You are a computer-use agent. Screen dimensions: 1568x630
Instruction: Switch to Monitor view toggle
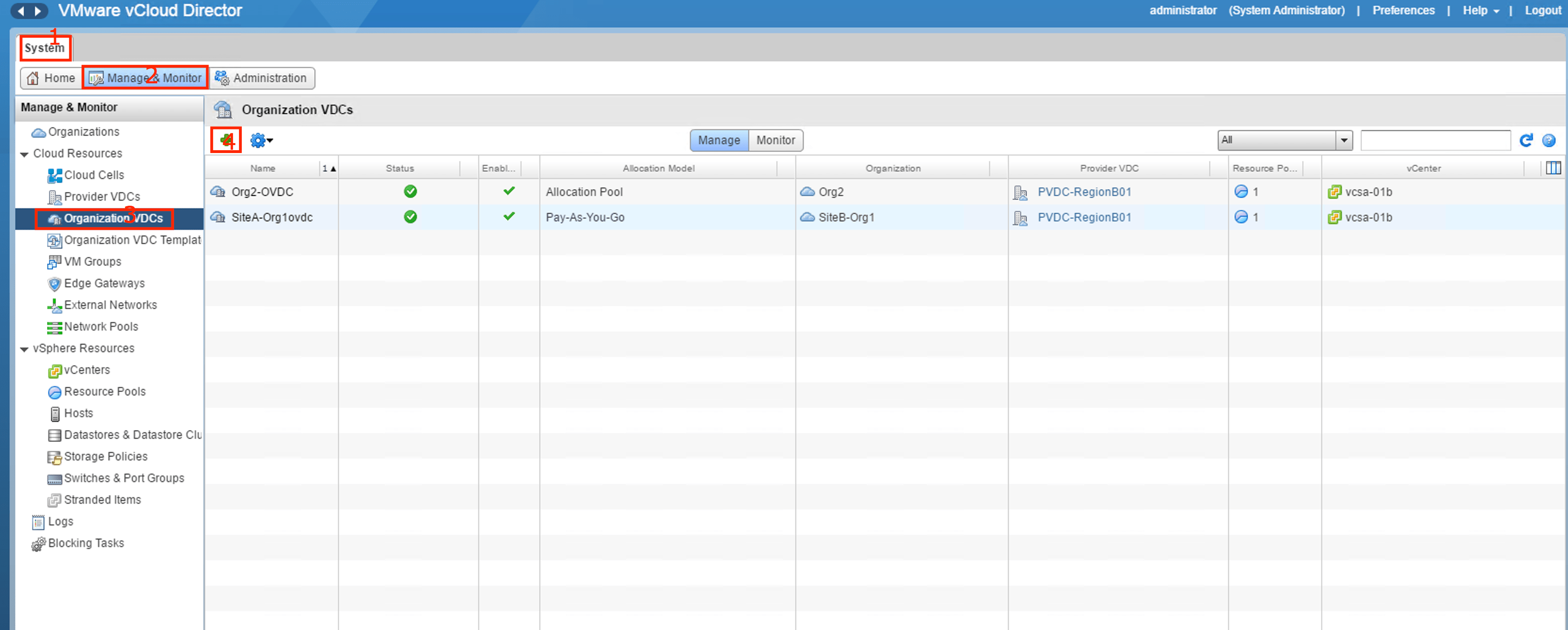click(775, 140)
